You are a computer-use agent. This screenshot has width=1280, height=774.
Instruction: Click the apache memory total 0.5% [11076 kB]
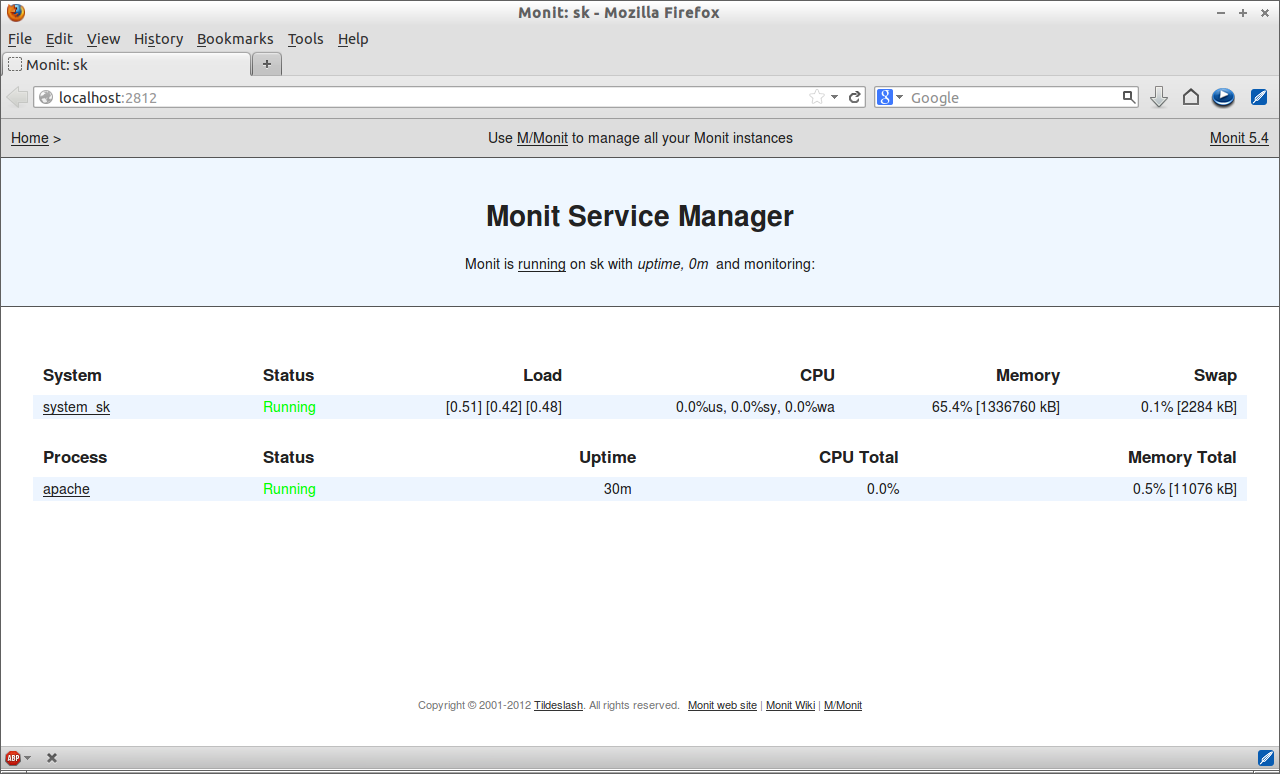pyautogui.click(x=1185, y=489)
